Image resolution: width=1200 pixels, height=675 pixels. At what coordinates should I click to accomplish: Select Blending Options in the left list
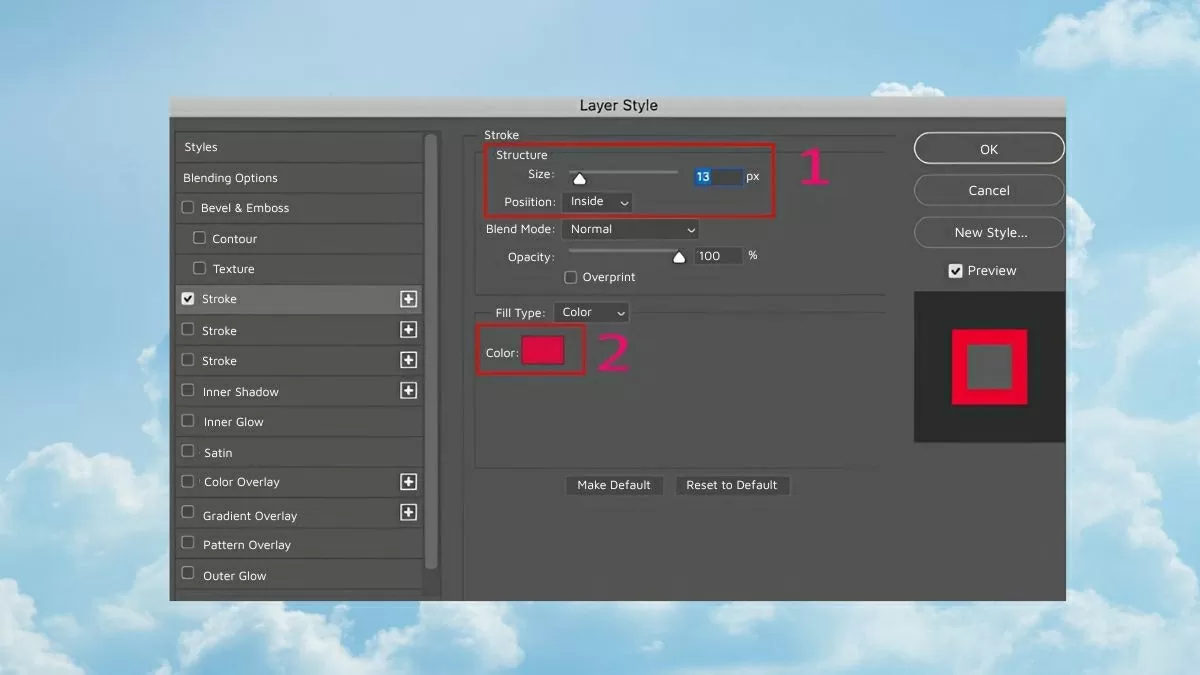coord(231,178)
